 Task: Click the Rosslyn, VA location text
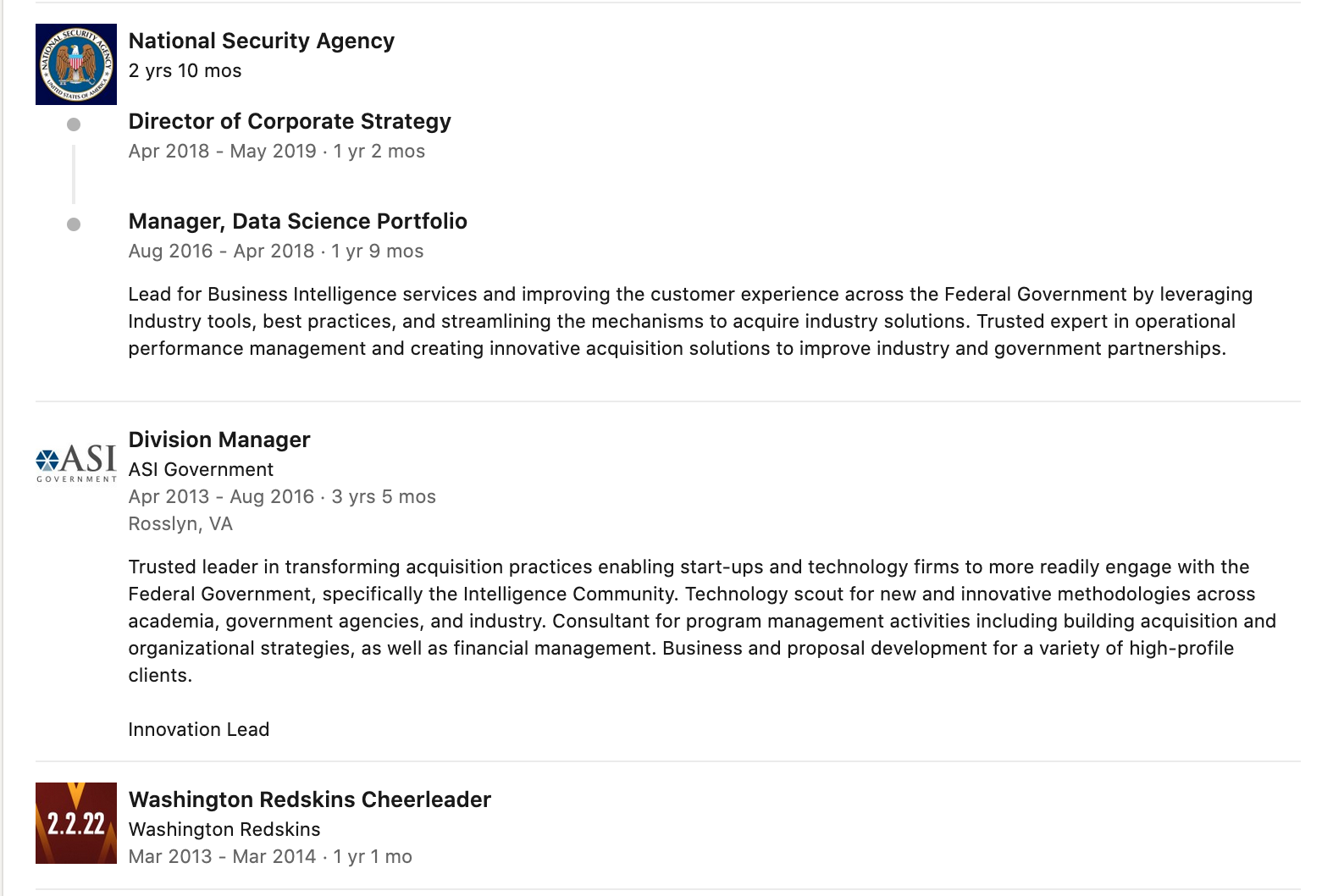(x=180, y=523)
